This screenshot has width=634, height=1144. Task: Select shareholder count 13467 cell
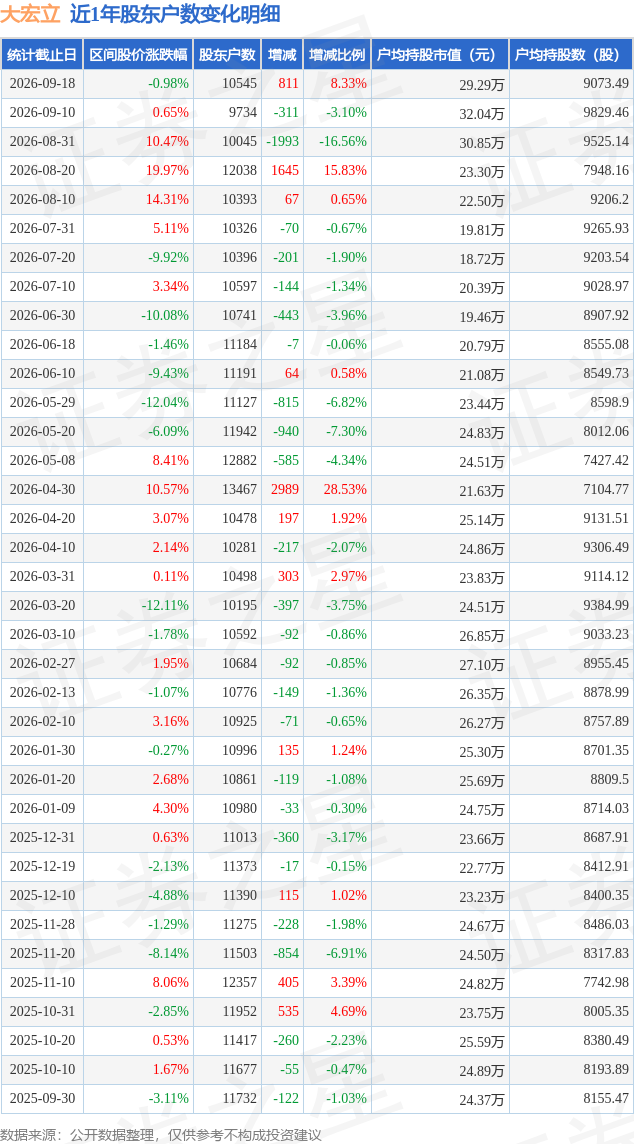coord(227,490)
